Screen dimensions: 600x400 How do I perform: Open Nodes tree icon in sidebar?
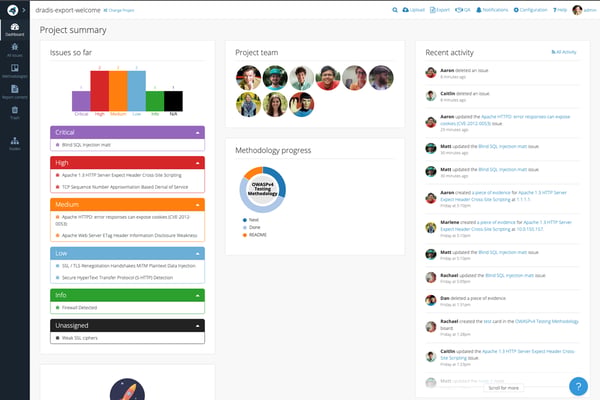tap(15, 144)
